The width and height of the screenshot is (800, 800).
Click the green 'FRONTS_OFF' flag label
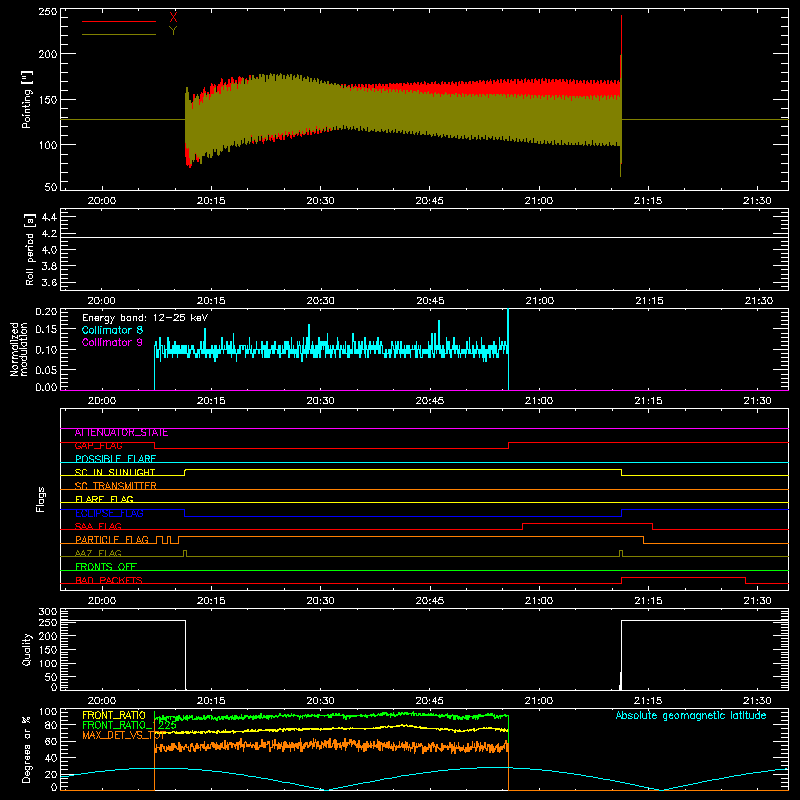(x=106, y=567)
